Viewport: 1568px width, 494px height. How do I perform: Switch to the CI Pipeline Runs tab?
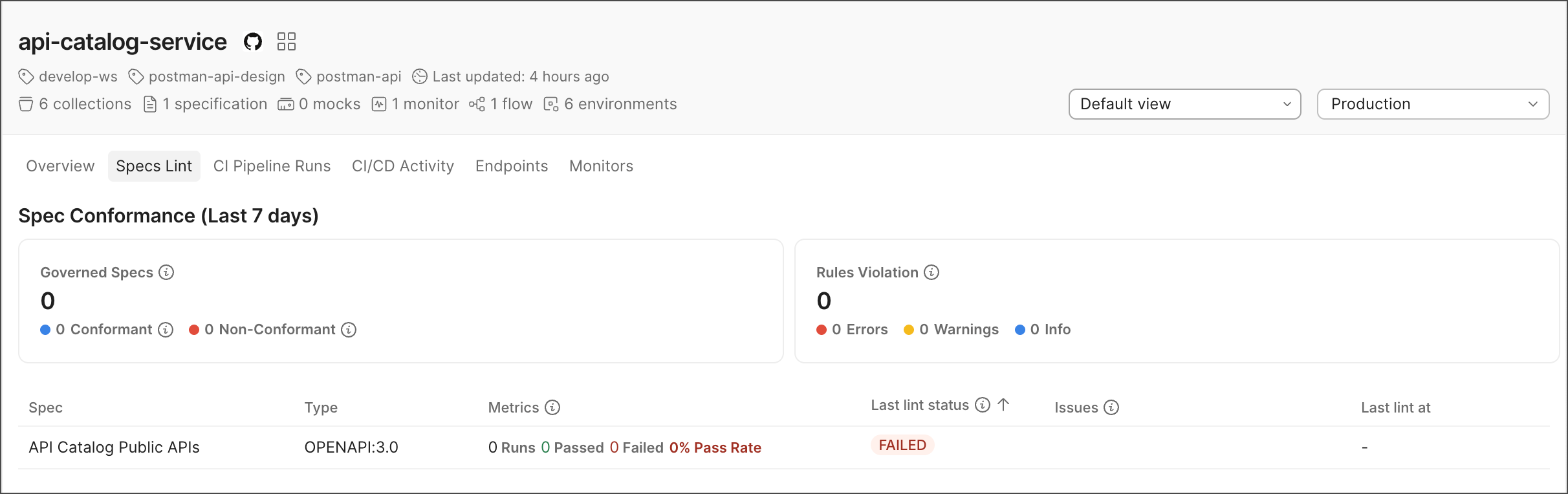pyautogui.click(x=272, y=166)
